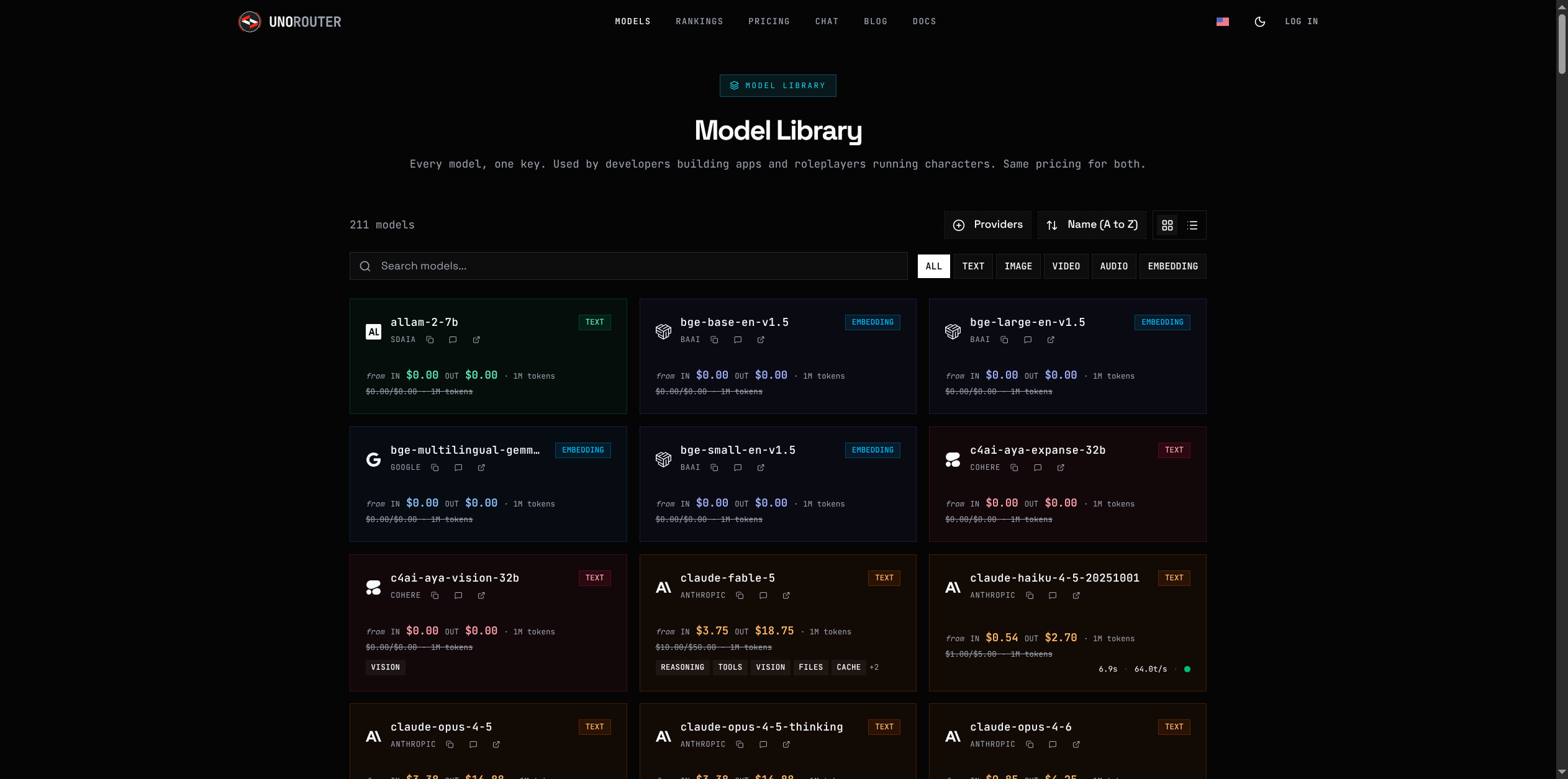Open the allam-2-7b model title
The height and width of the screenshot is (779, 1568).
424,322
